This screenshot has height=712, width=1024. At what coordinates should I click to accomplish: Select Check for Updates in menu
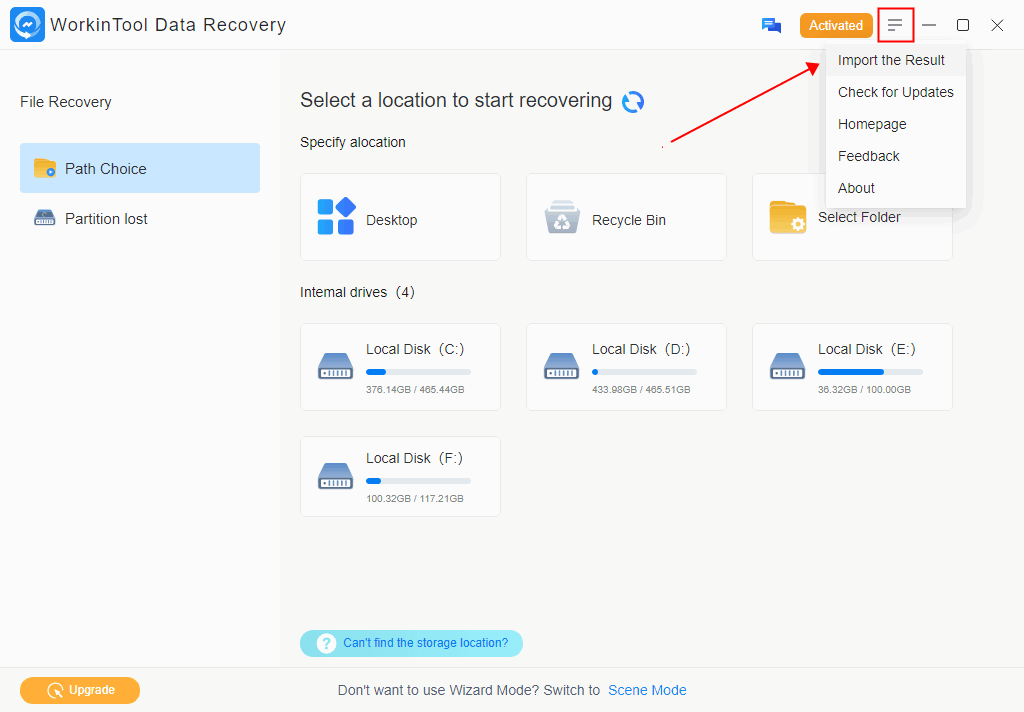point(895,92)
